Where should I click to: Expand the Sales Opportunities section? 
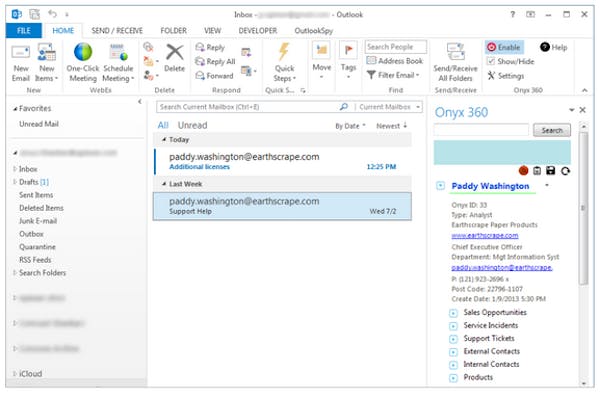453,313
